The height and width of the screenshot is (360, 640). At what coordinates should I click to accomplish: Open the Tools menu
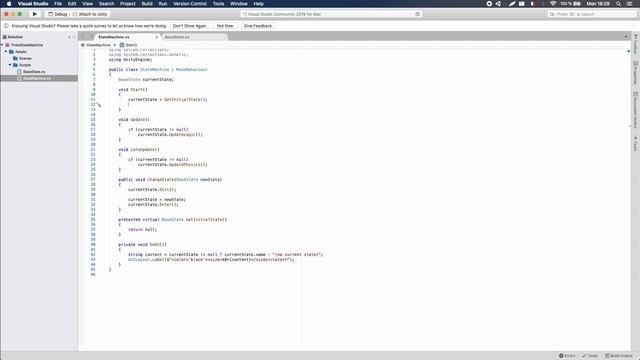(218, 4)
